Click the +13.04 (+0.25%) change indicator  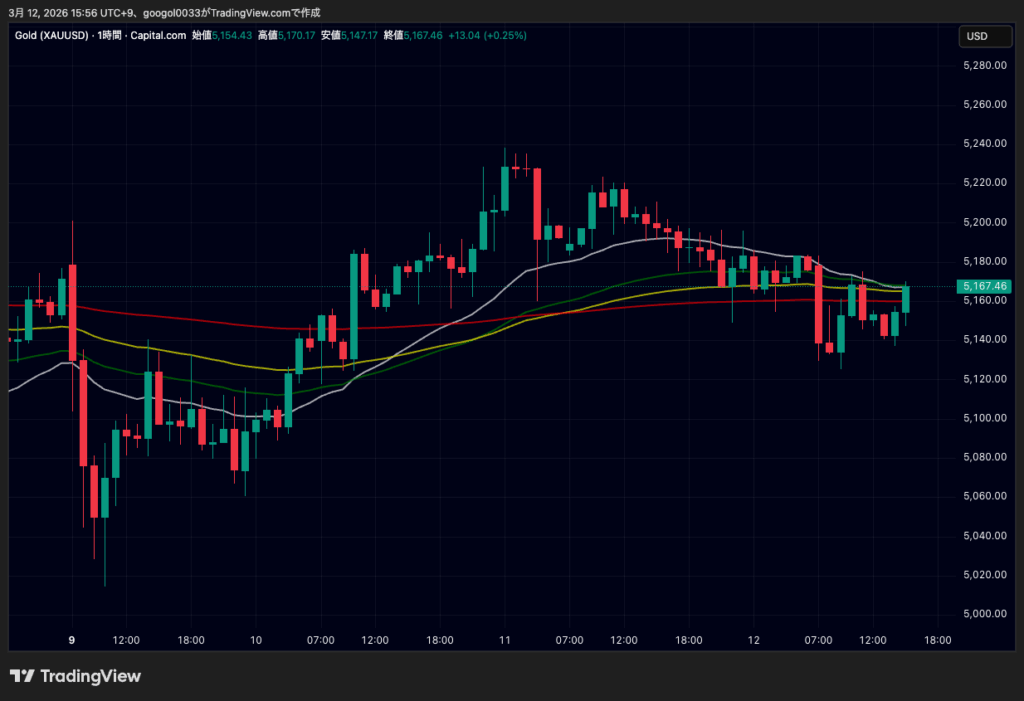pyautogui.click(x=487, y=36)
